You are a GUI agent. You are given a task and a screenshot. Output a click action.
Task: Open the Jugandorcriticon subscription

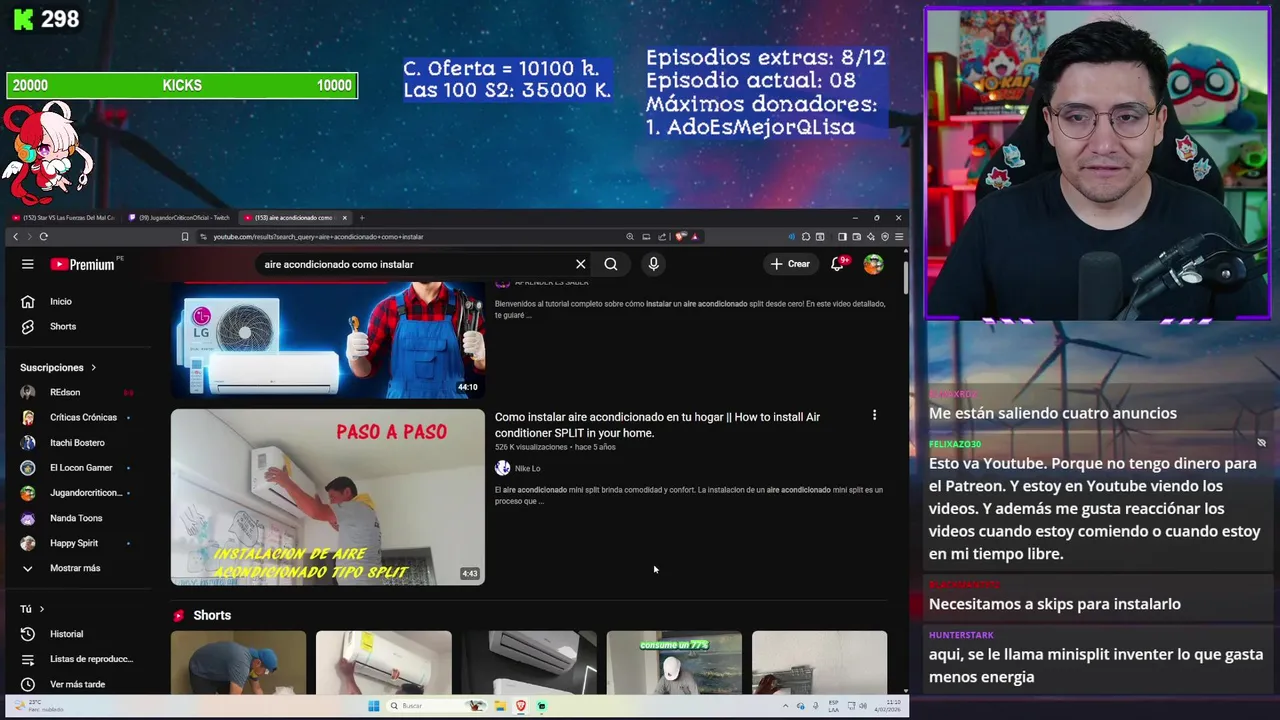[x=85, y=493]
